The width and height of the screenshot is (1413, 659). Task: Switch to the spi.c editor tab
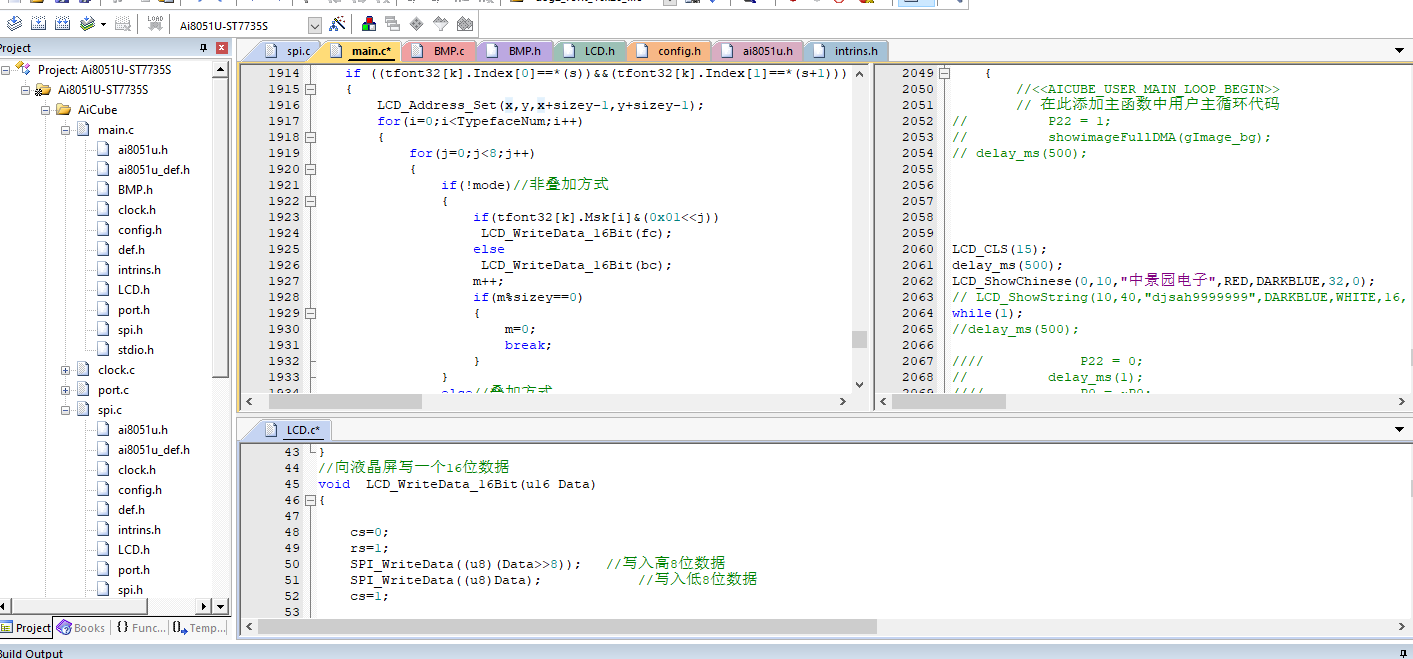(x=290, y=51)
